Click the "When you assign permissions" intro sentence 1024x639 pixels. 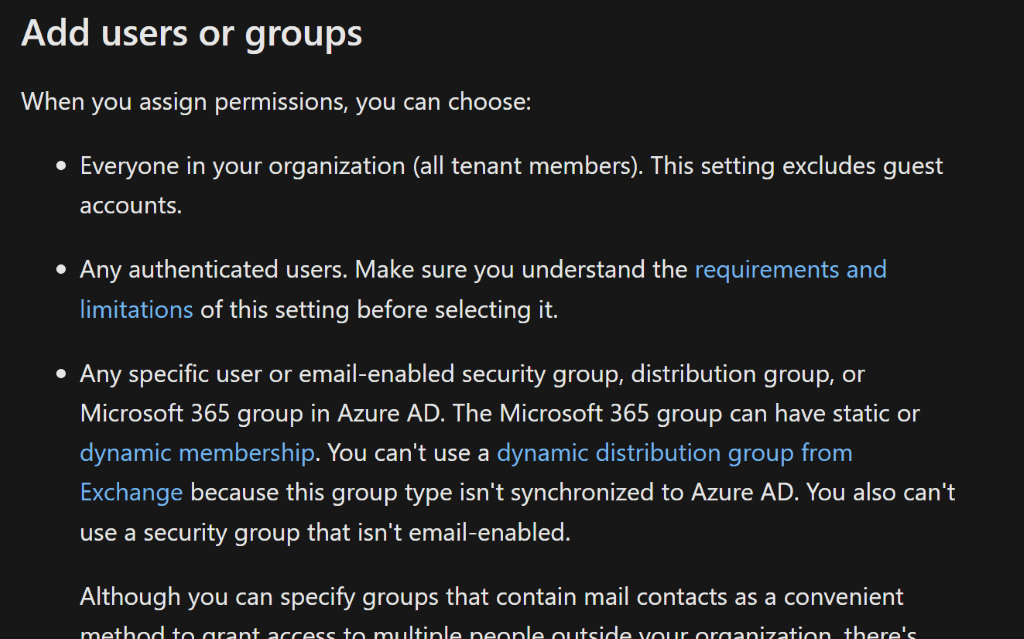coord(275,102)
